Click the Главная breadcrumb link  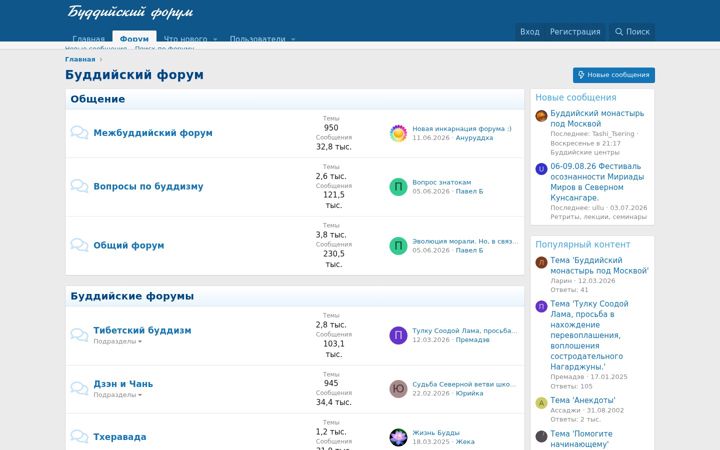[80, 59]
